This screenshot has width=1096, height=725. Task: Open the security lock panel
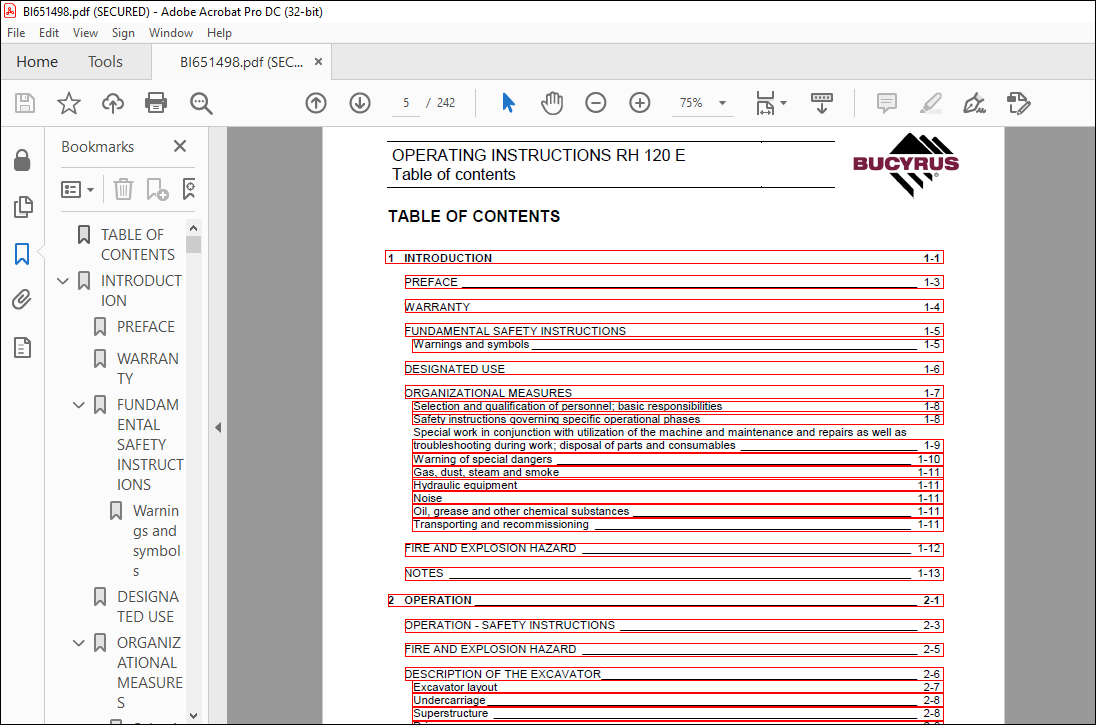pyautogui.click(x=22, y=160)
